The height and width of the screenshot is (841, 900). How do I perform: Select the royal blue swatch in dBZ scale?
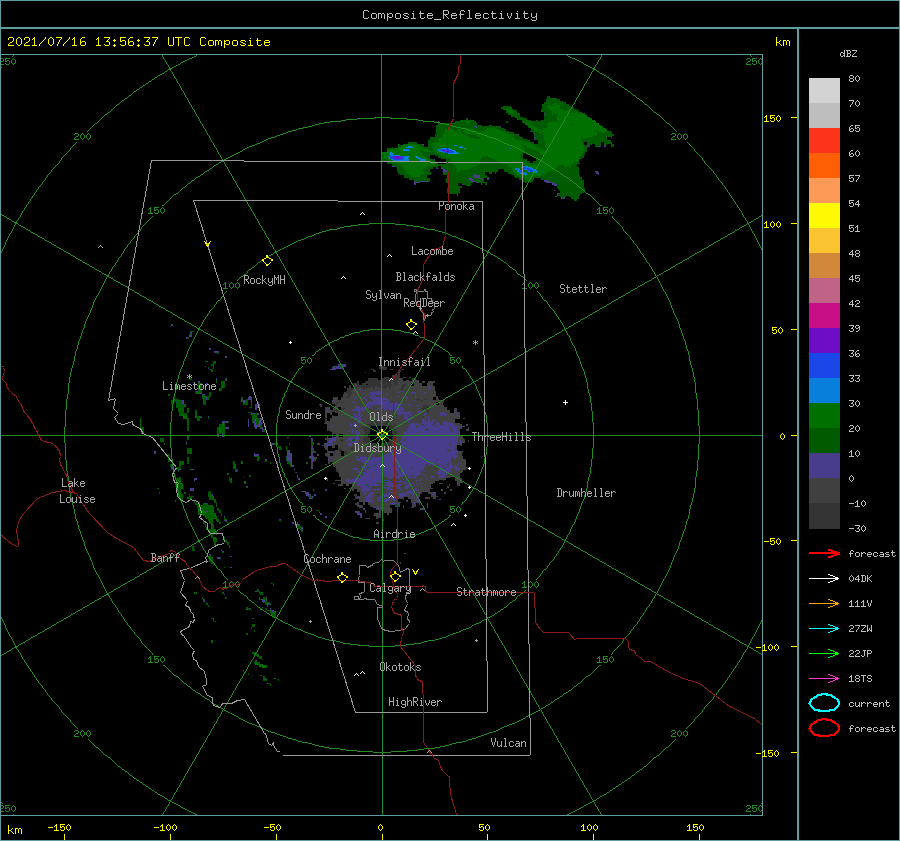(824, 365)
